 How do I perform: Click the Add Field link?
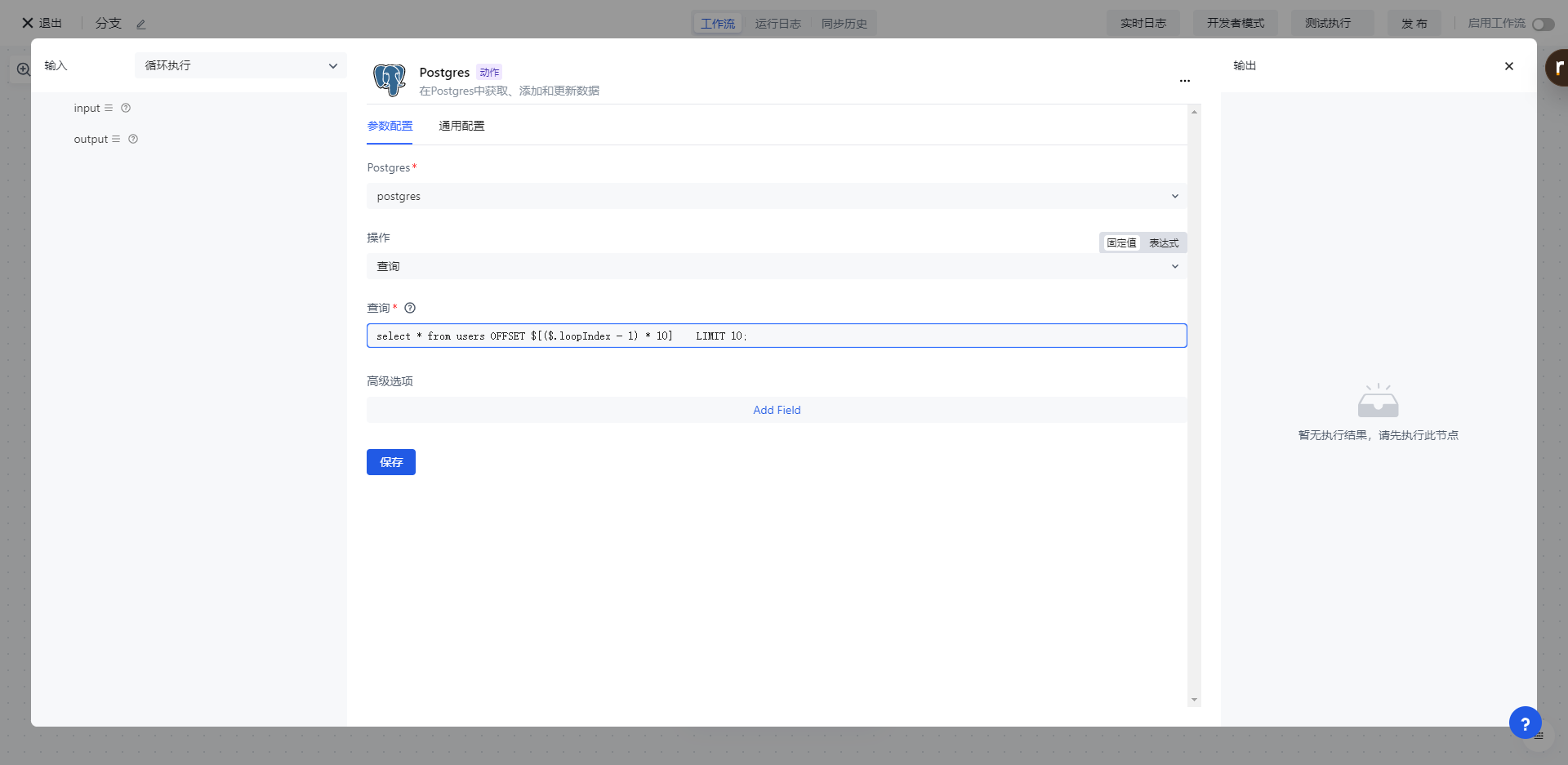coord(776,410)
